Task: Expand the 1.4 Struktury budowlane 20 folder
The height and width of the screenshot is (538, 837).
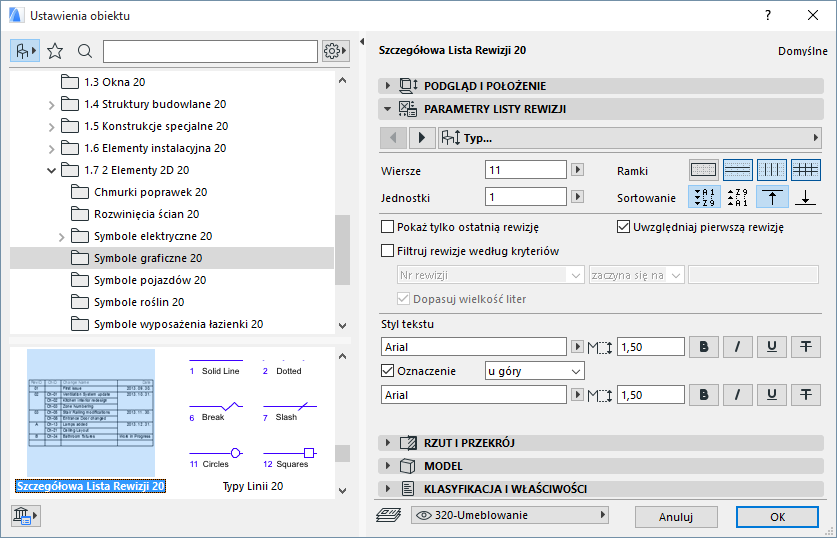Action: tap(51, 105)
